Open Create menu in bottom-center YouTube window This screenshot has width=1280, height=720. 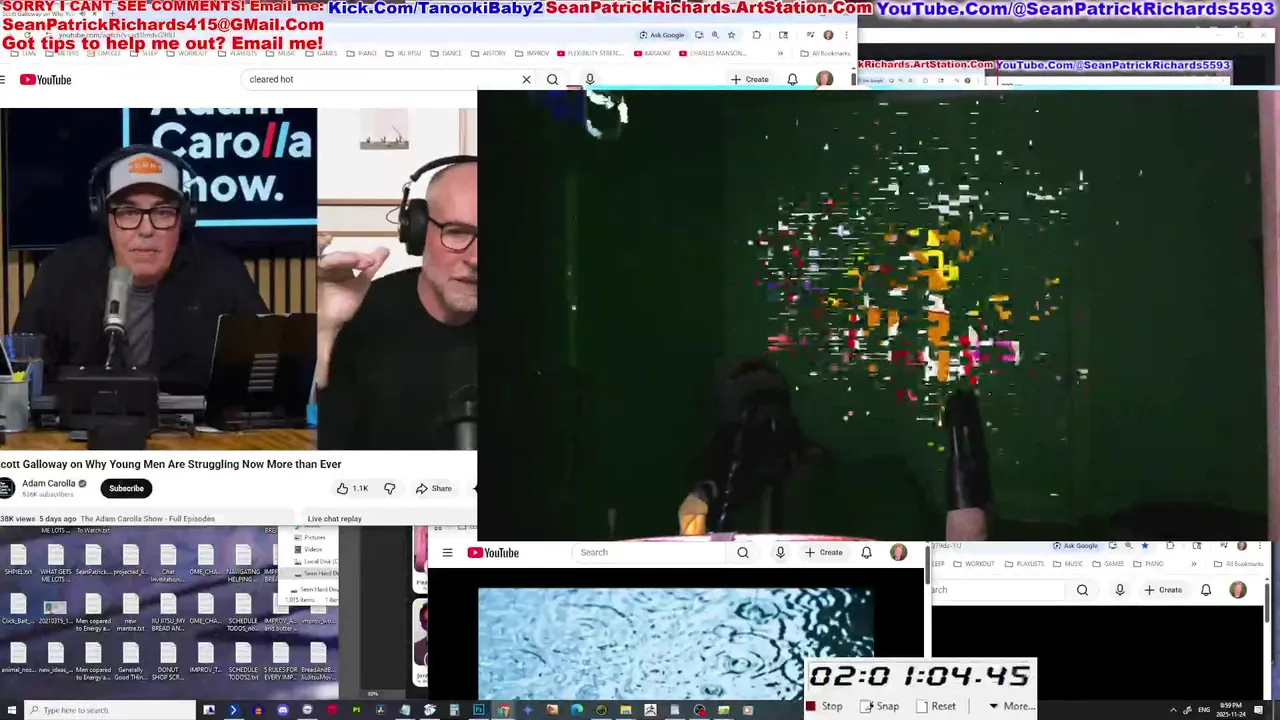[x=825, y=552]
